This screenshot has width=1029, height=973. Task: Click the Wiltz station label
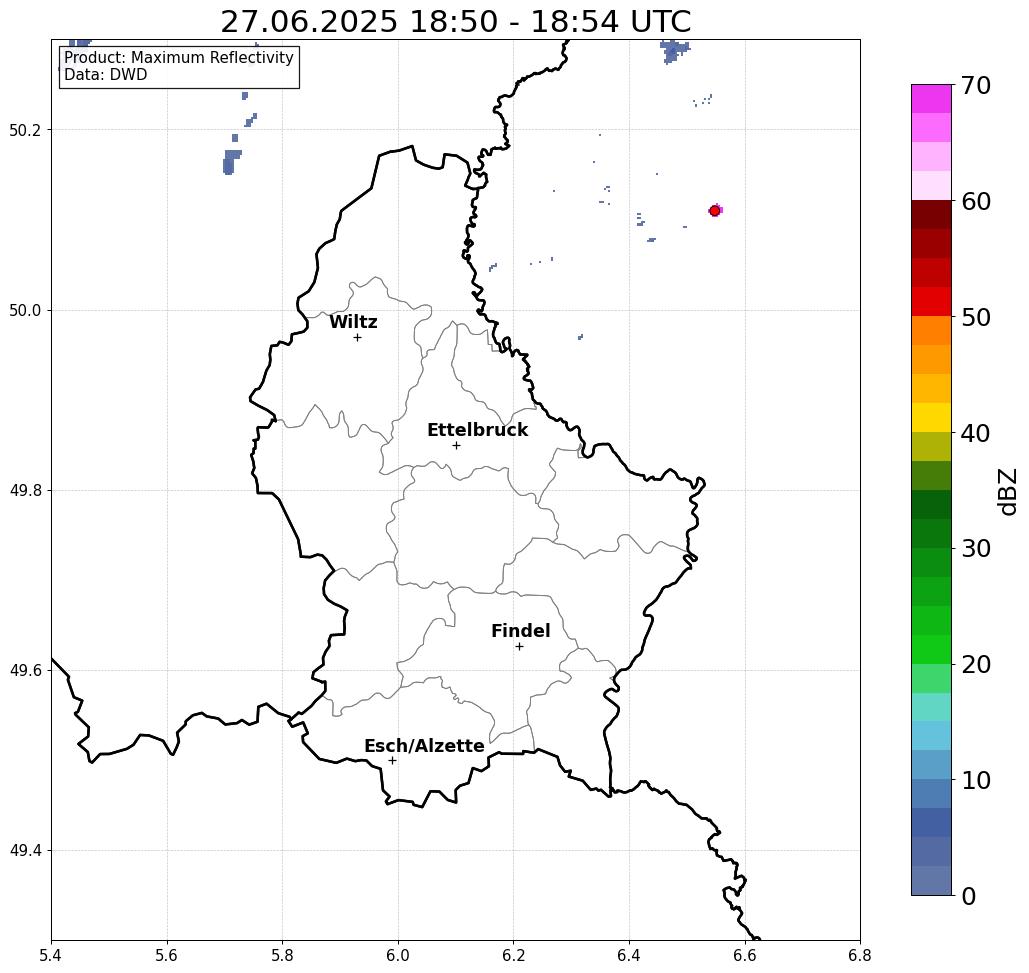coord(353,322)
